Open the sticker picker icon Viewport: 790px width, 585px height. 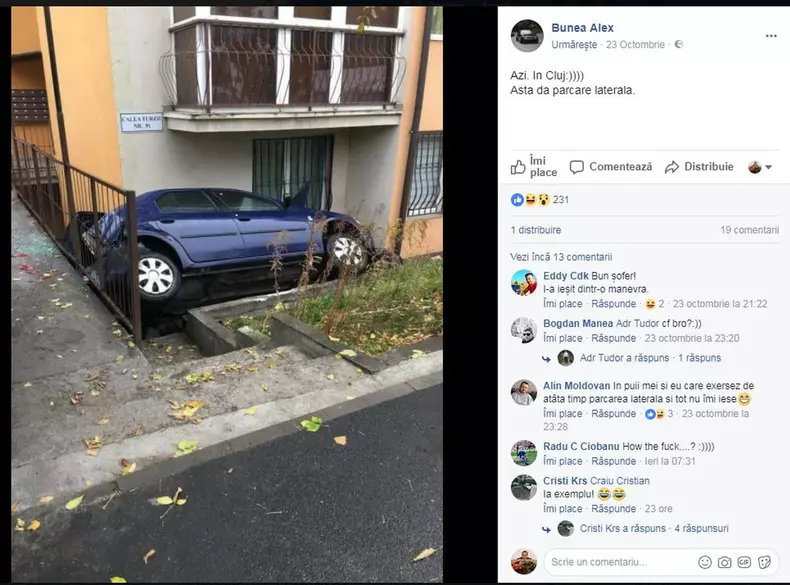pyautogui.click(x=764, y=562)
